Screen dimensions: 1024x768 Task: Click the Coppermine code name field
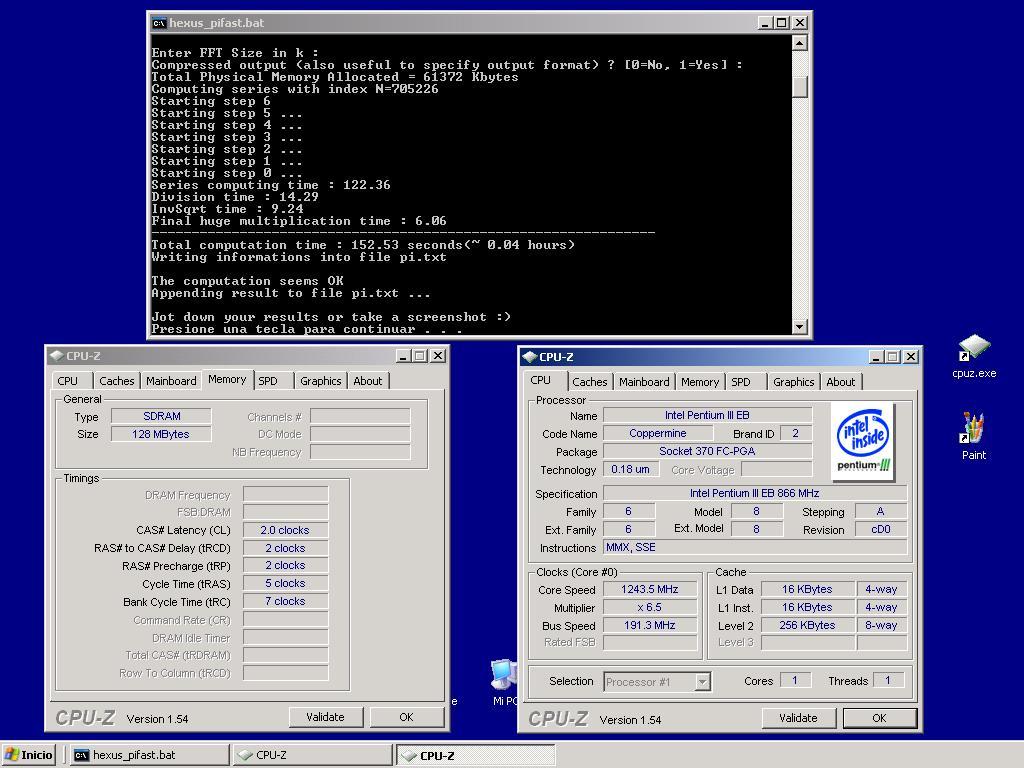658,433
